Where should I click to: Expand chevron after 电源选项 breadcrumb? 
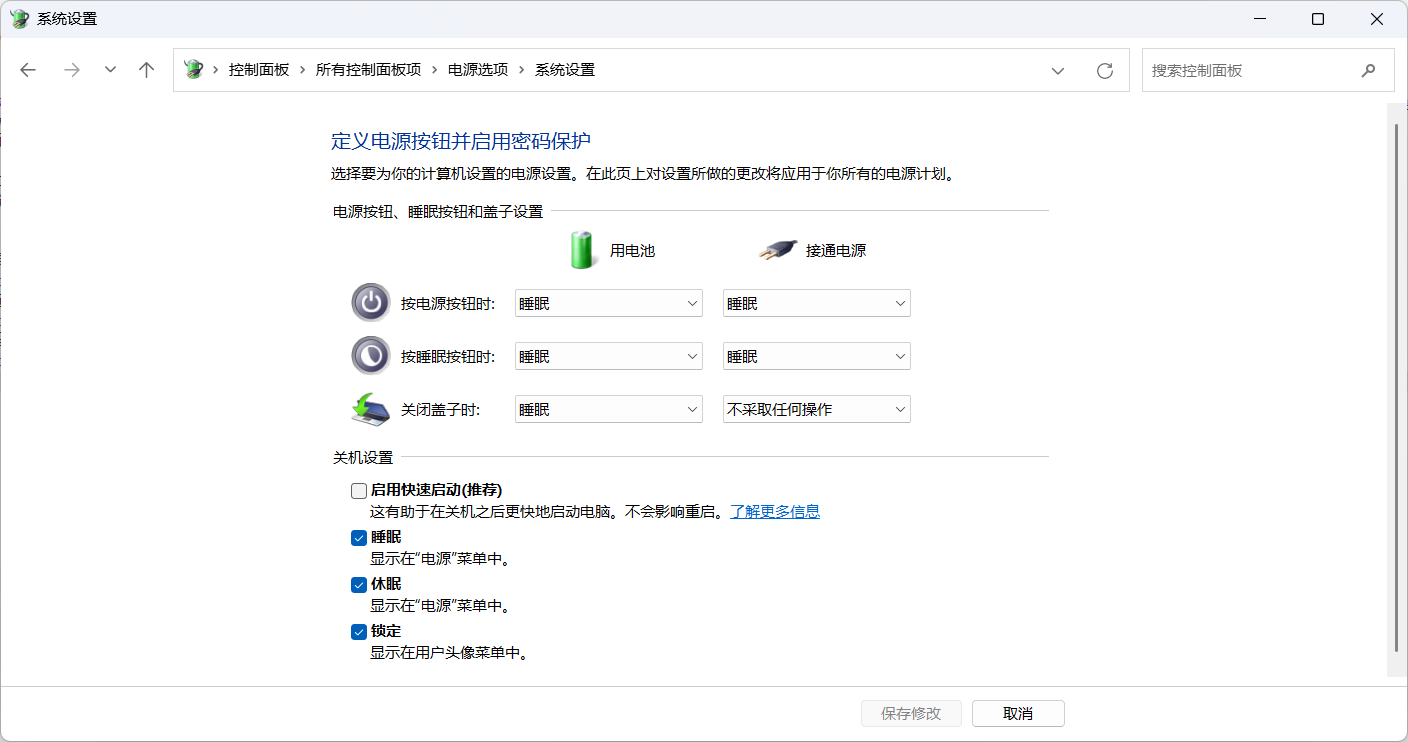click(521, 70)
